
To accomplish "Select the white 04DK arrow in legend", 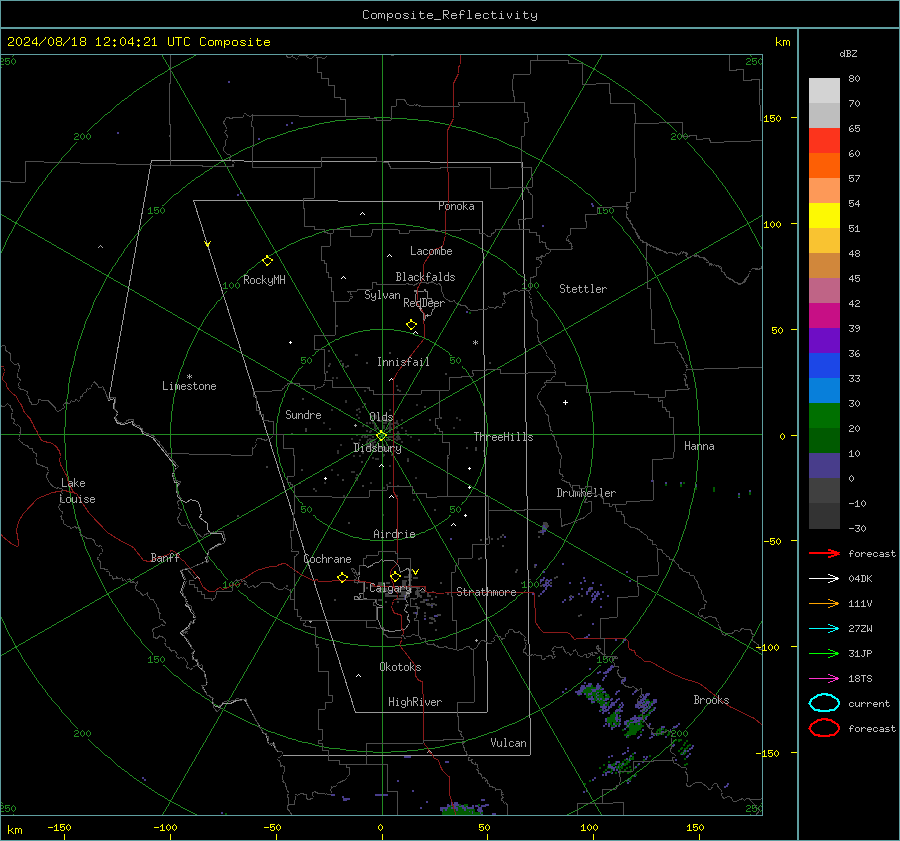I will click(x=824, y=579).
